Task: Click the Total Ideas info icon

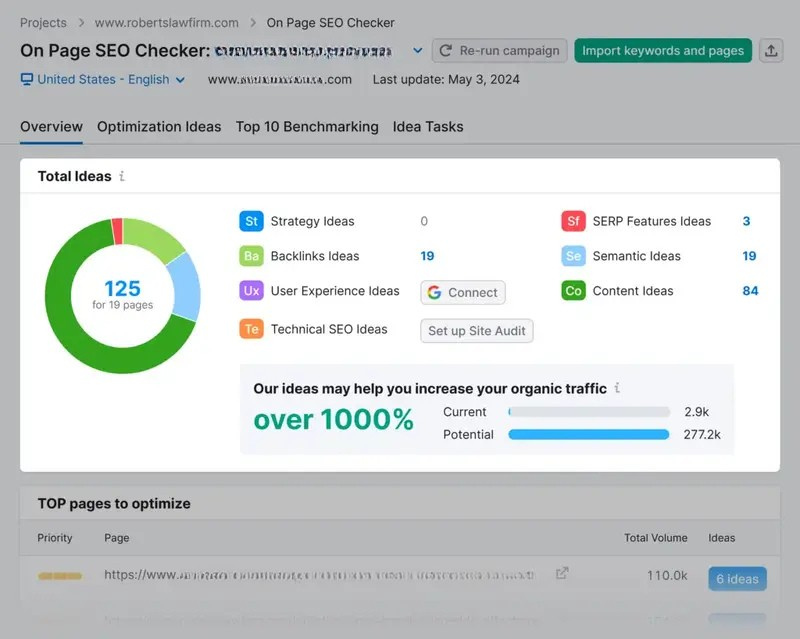Action: [x=122, y=176]
